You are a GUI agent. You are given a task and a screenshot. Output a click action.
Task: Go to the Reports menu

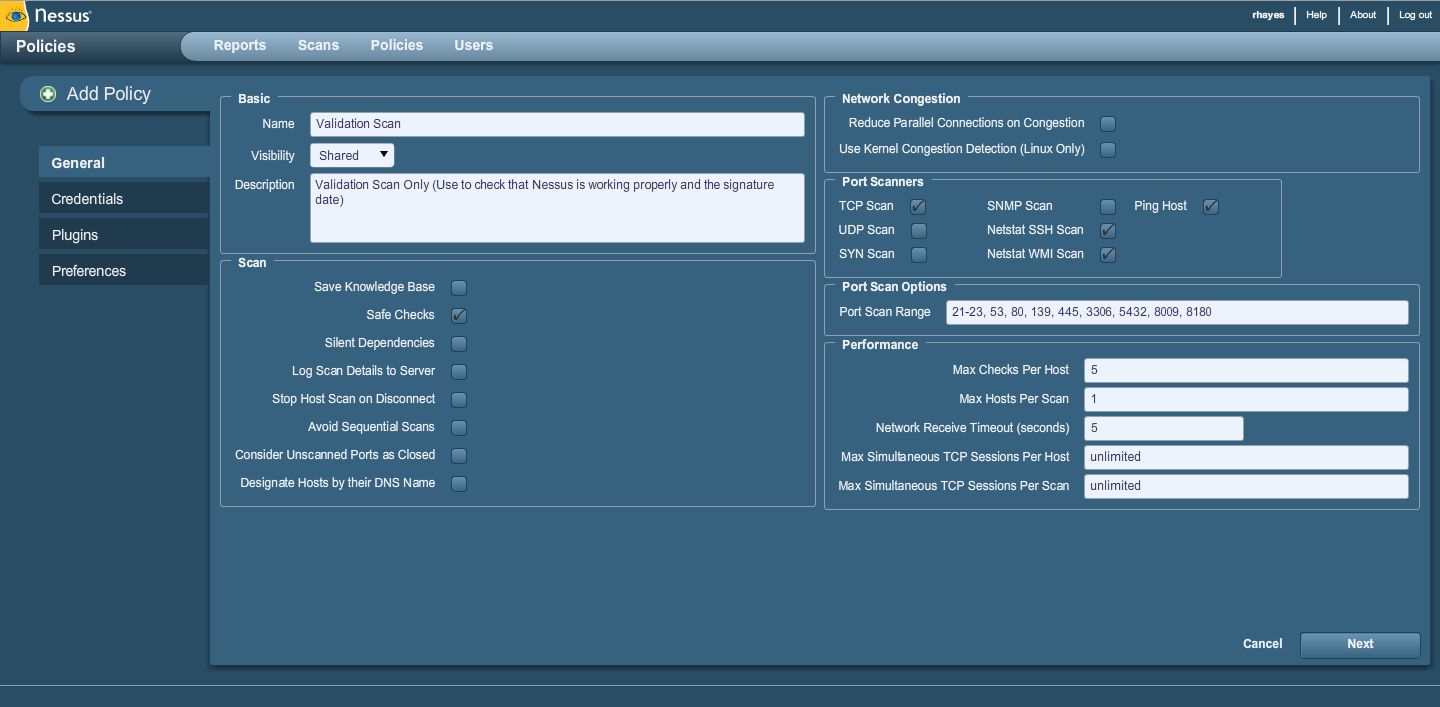coord(240,45)
